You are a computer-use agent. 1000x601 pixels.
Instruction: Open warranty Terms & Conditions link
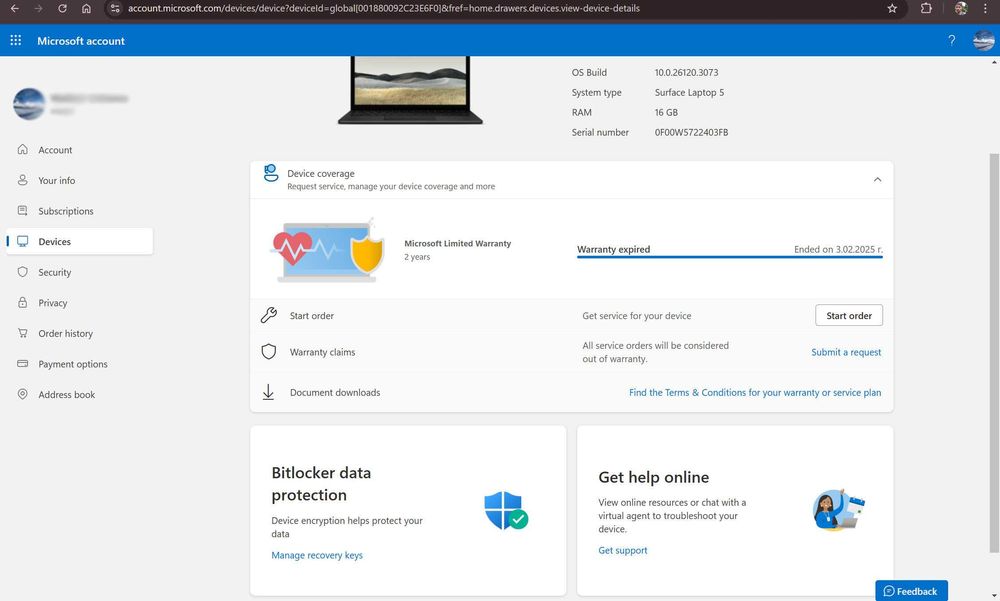(755, 392)
